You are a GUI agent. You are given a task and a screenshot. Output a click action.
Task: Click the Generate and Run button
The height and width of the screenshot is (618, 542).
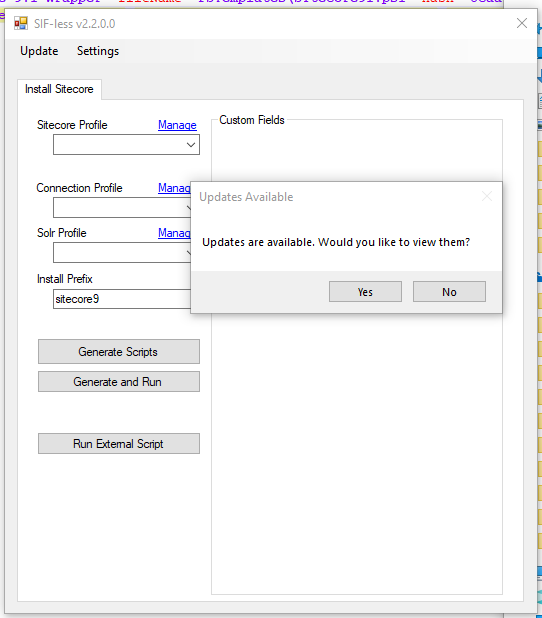click(119, 382)
